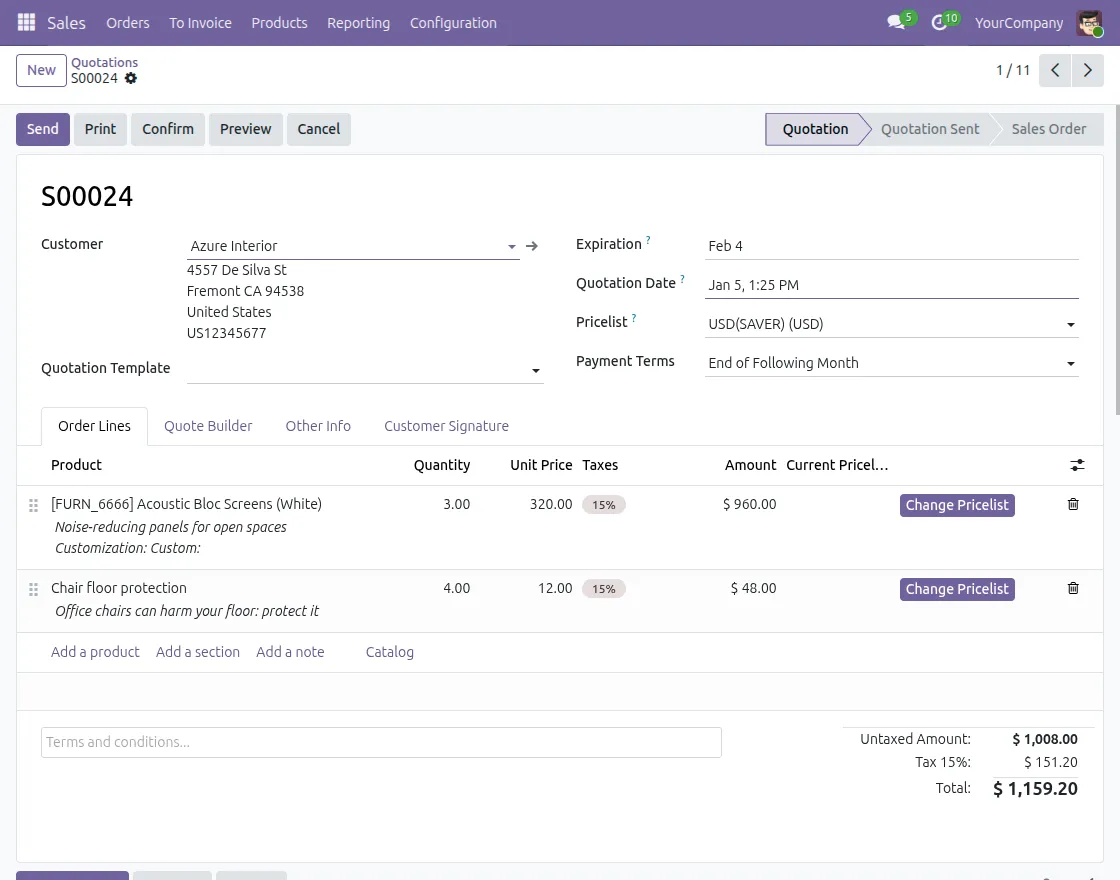Click the gear icon next to S00024

tap(131, 78)
